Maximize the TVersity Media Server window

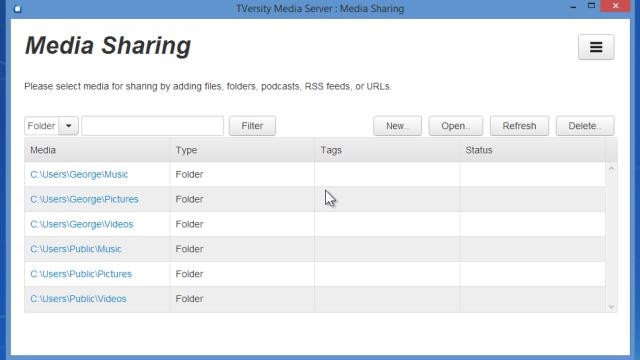(x=591, y=6)
